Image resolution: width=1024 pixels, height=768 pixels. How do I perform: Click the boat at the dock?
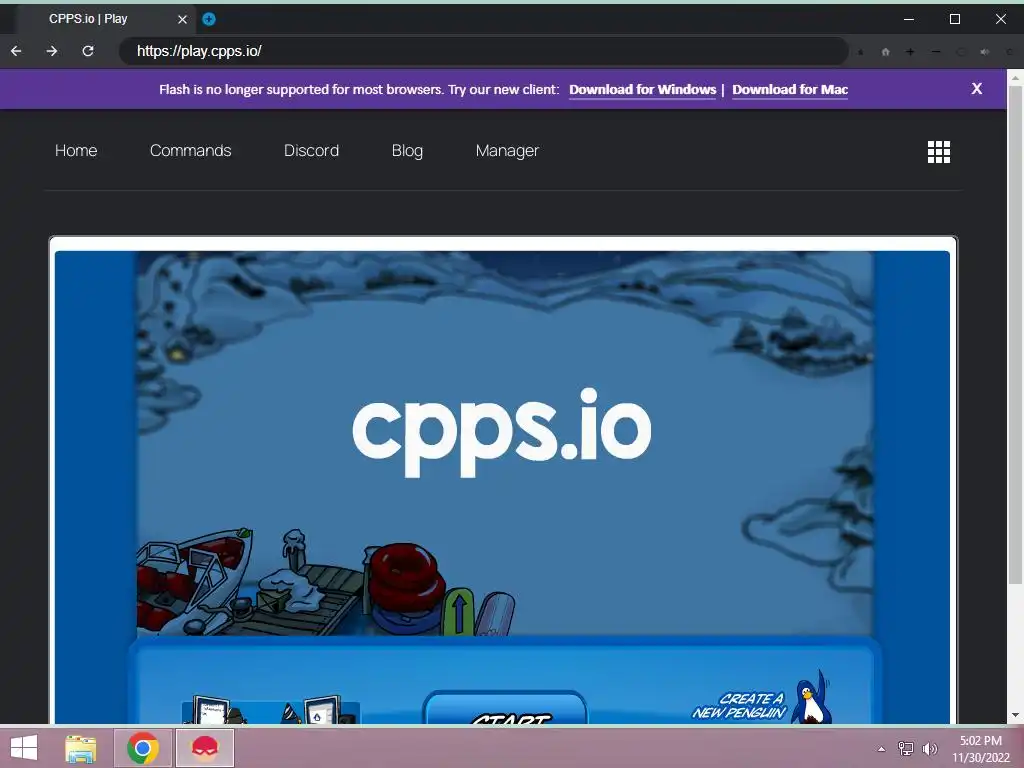coord(193,581)
